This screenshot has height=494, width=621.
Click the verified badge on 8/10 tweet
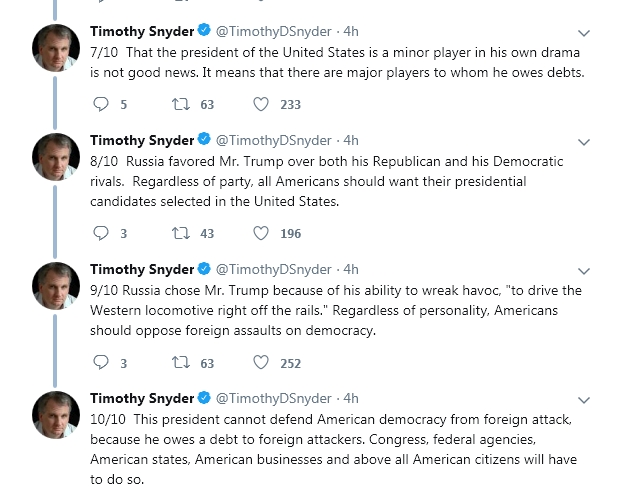[x=204, y=140]
